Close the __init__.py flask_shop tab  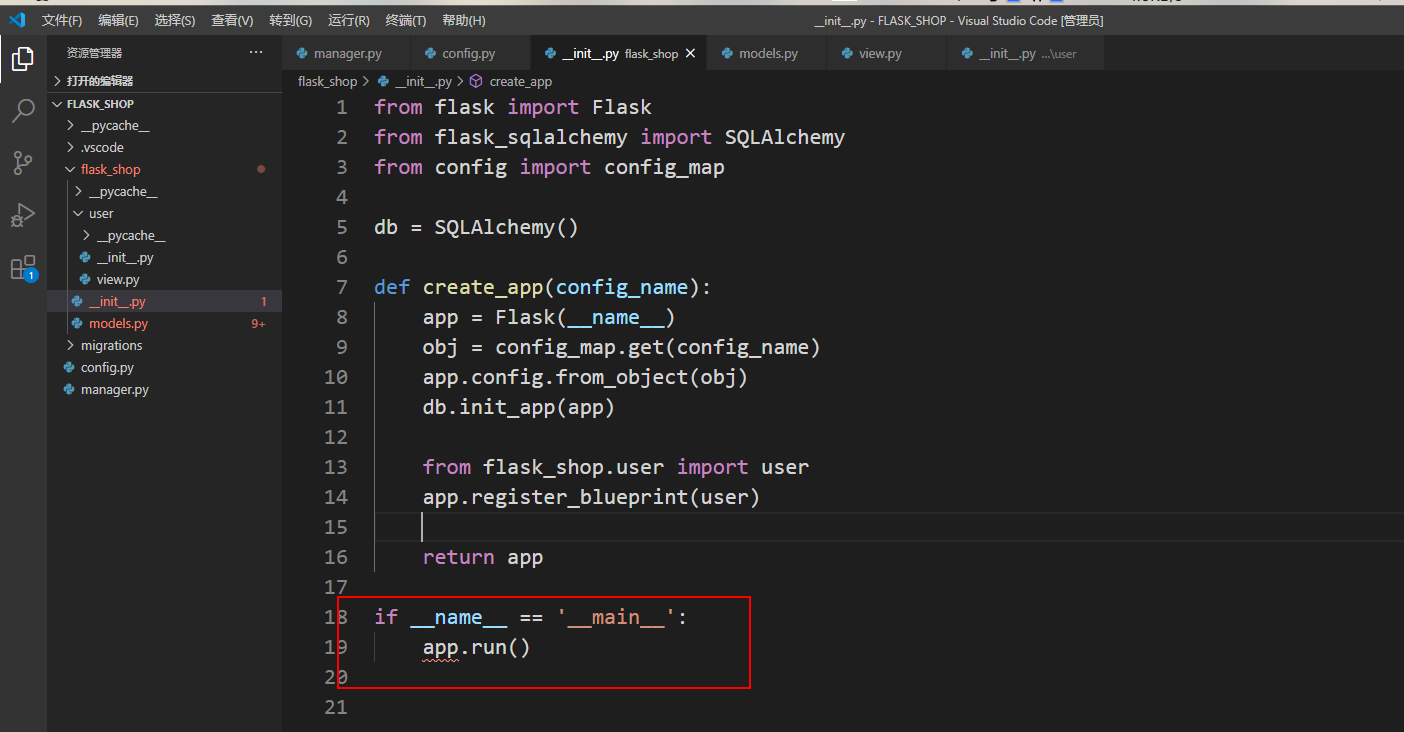(690, 53)
